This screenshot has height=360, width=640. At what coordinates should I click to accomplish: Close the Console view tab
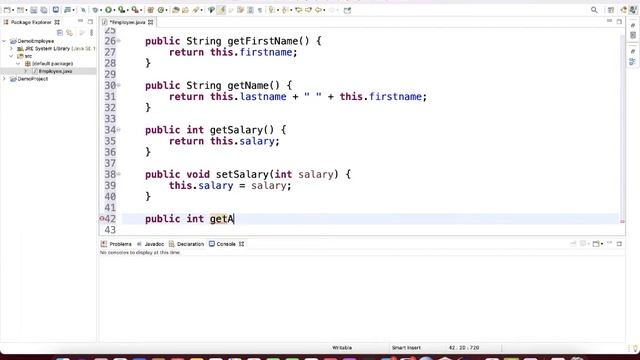(x=242, y=244)
